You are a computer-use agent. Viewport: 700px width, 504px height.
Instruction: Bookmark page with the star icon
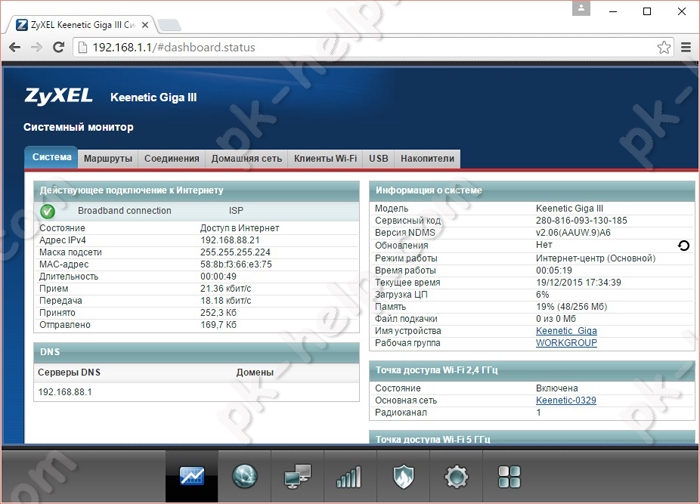(664, 47)
